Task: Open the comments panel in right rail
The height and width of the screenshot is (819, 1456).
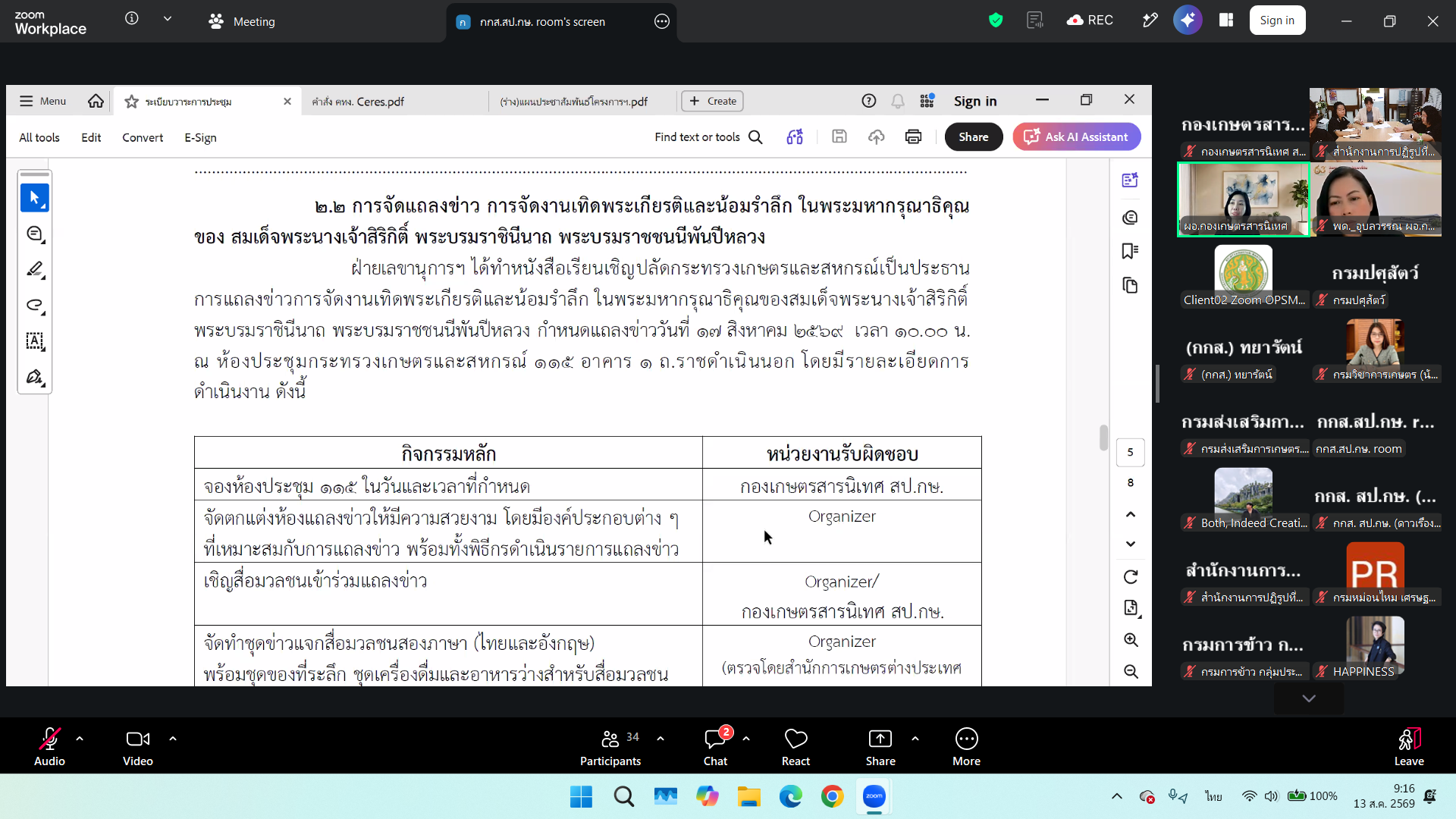Action: [x=1130, y=218]
